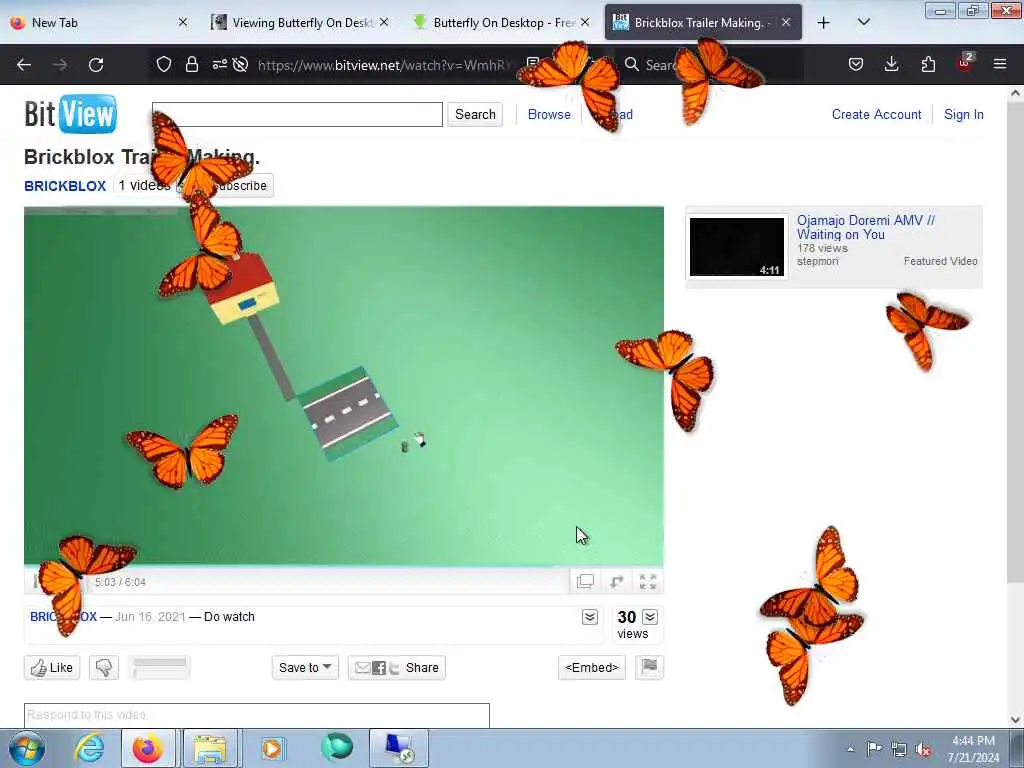1024x768 pixels.
Task: Close the New Tab tab
Action: tap(184, 22)
